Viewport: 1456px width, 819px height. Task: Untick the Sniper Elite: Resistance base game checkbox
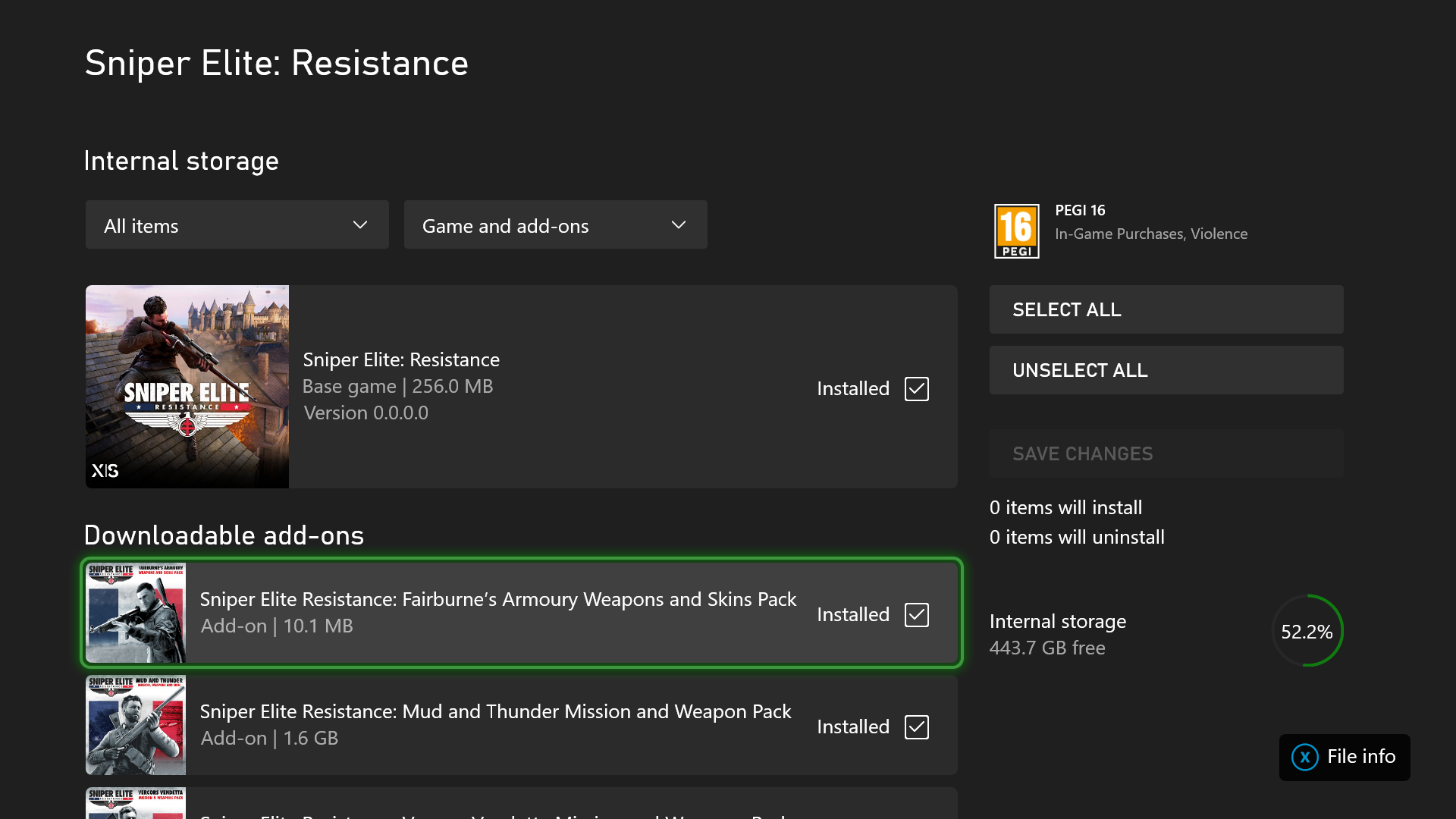coord(917,389)
